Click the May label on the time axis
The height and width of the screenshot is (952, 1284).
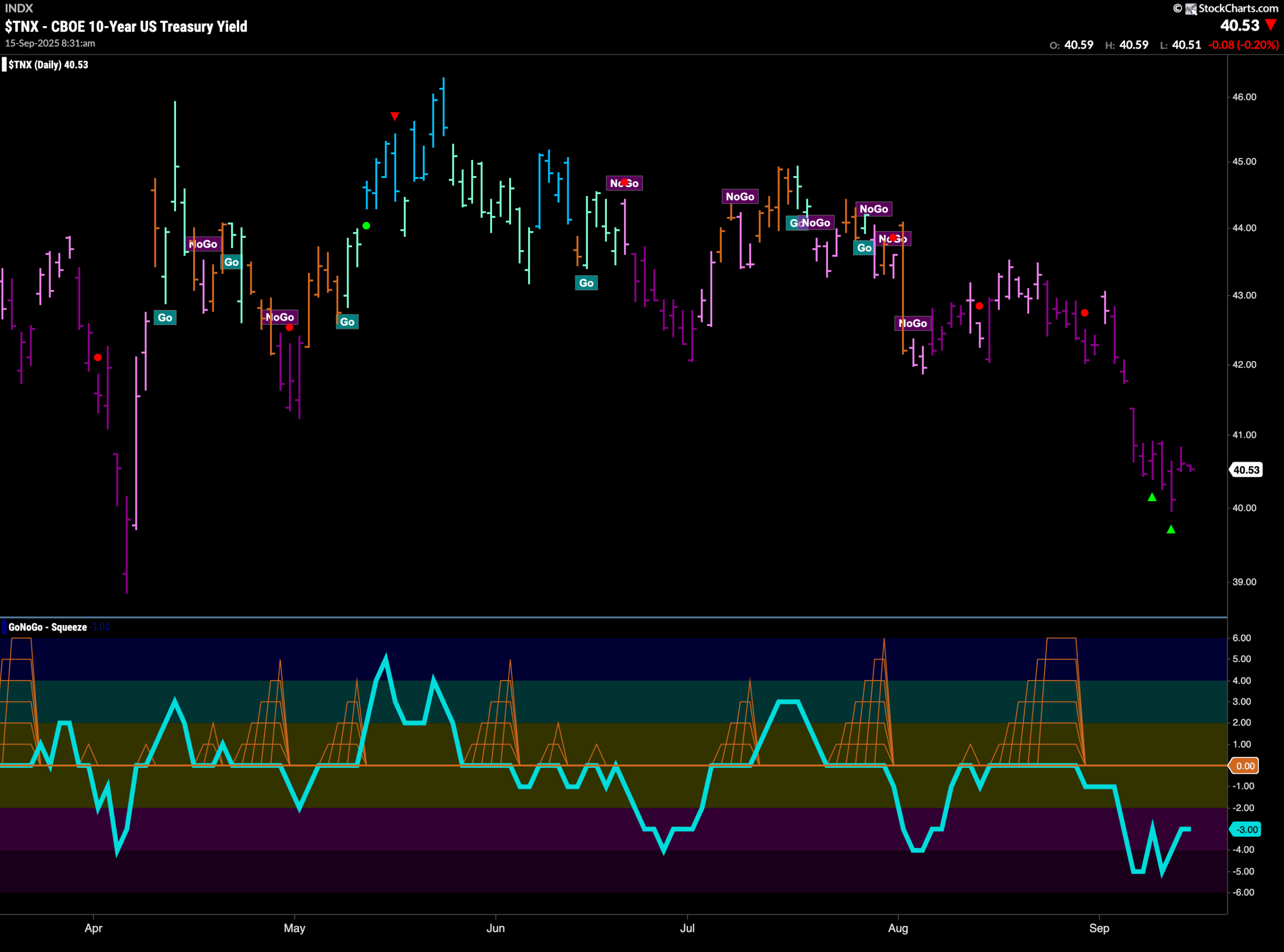point(294,928)
